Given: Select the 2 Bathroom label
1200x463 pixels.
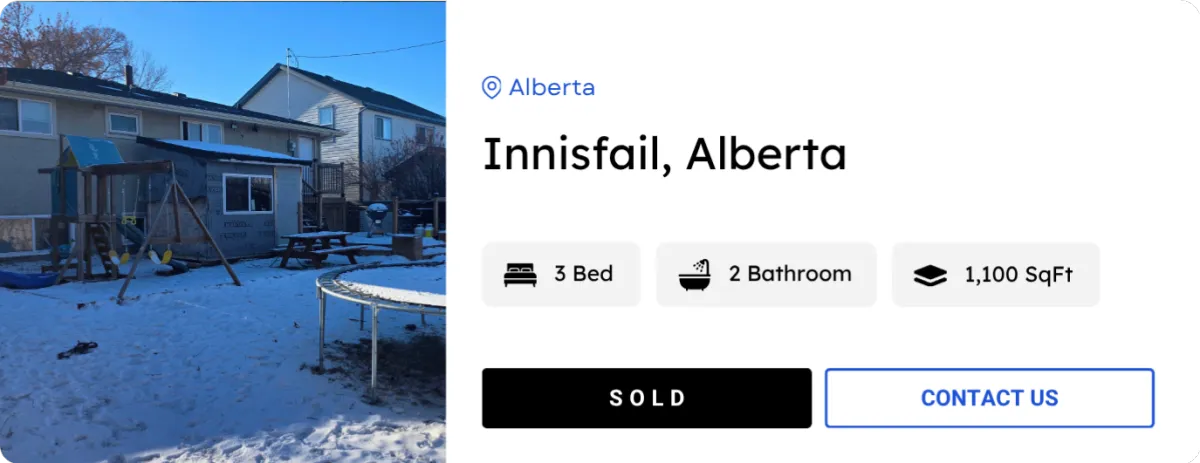Looking at the screenshot, I should coord(790,274).
